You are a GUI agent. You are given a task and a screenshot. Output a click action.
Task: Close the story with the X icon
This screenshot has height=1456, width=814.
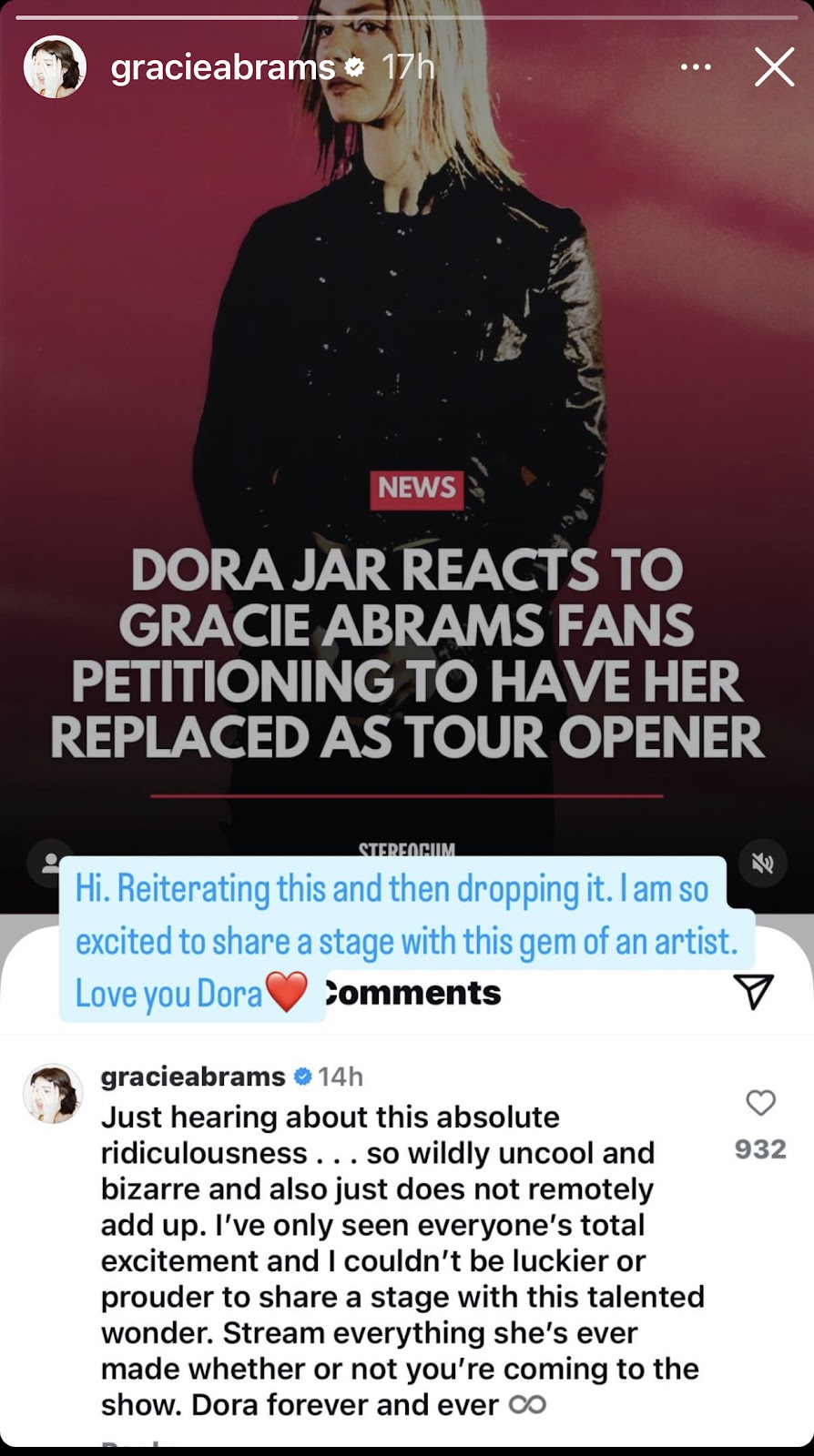pyautogui.click(x=775, y=66)
